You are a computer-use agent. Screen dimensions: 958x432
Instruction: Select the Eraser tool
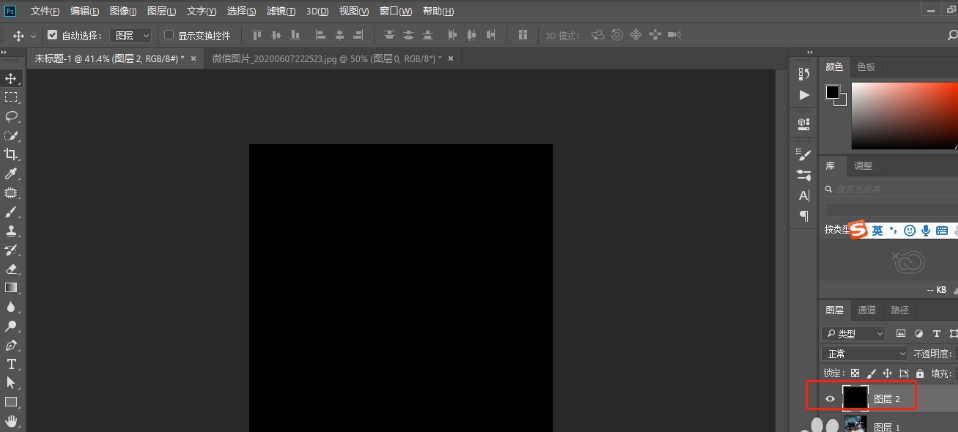pos(11,268)
